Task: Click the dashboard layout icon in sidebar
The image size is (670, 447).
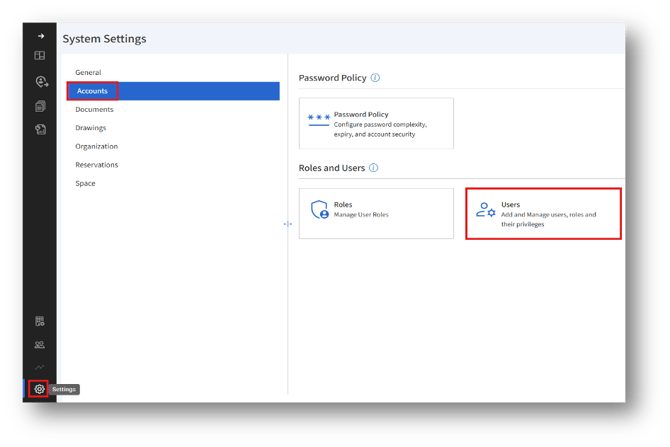Action: pyautogui.click(x=40, y=56)
